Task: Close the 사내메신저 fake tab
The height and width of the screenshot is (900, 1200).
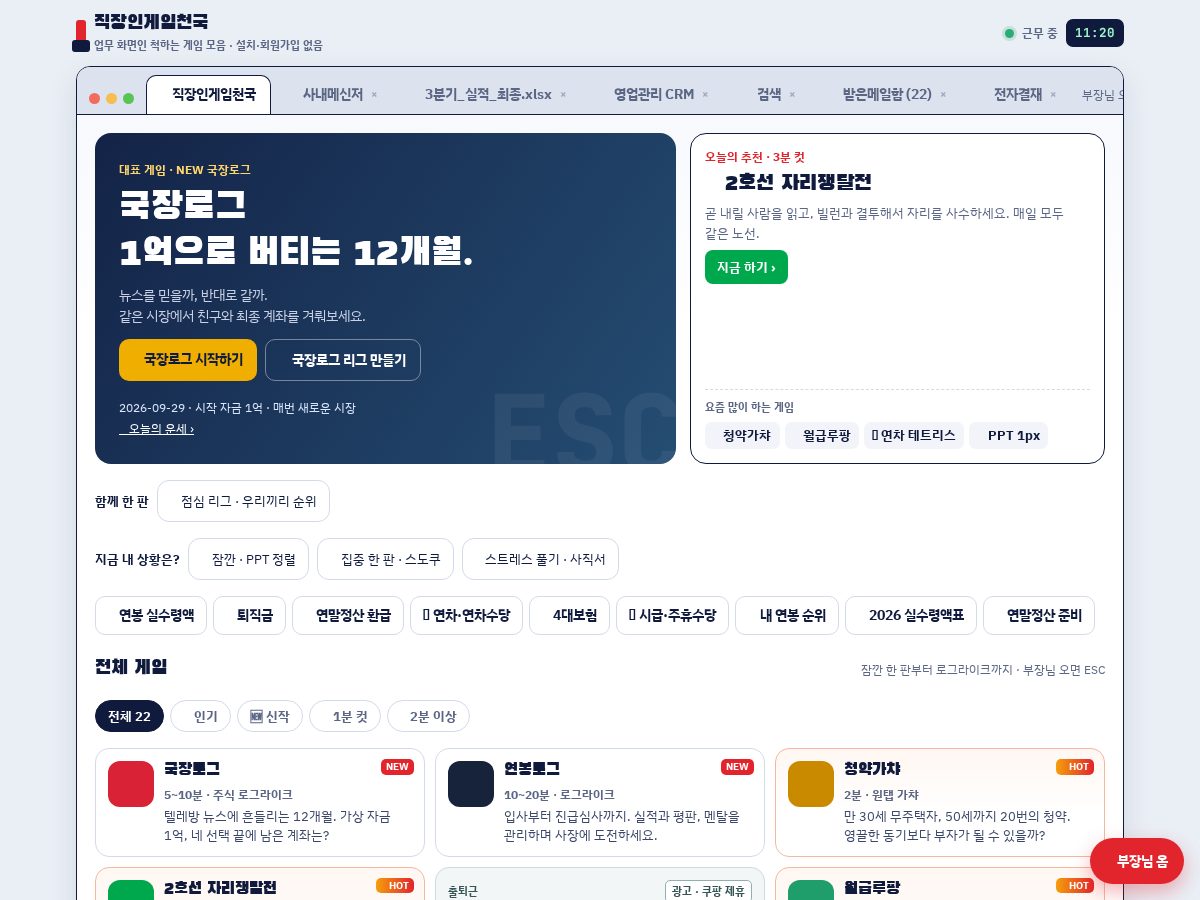Action: 374,95
